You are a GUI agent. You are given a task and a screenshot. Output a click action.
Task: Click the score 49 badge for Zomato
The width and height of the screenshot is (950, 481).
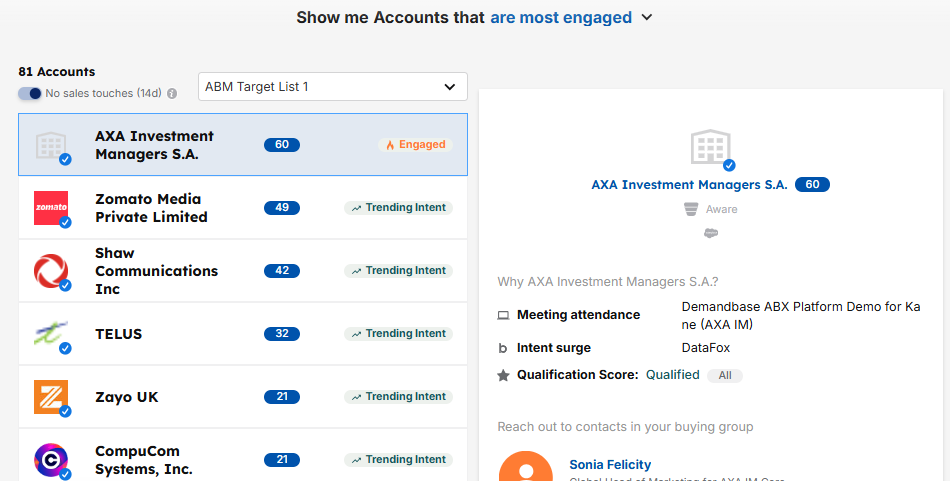[x=282, y=208]
